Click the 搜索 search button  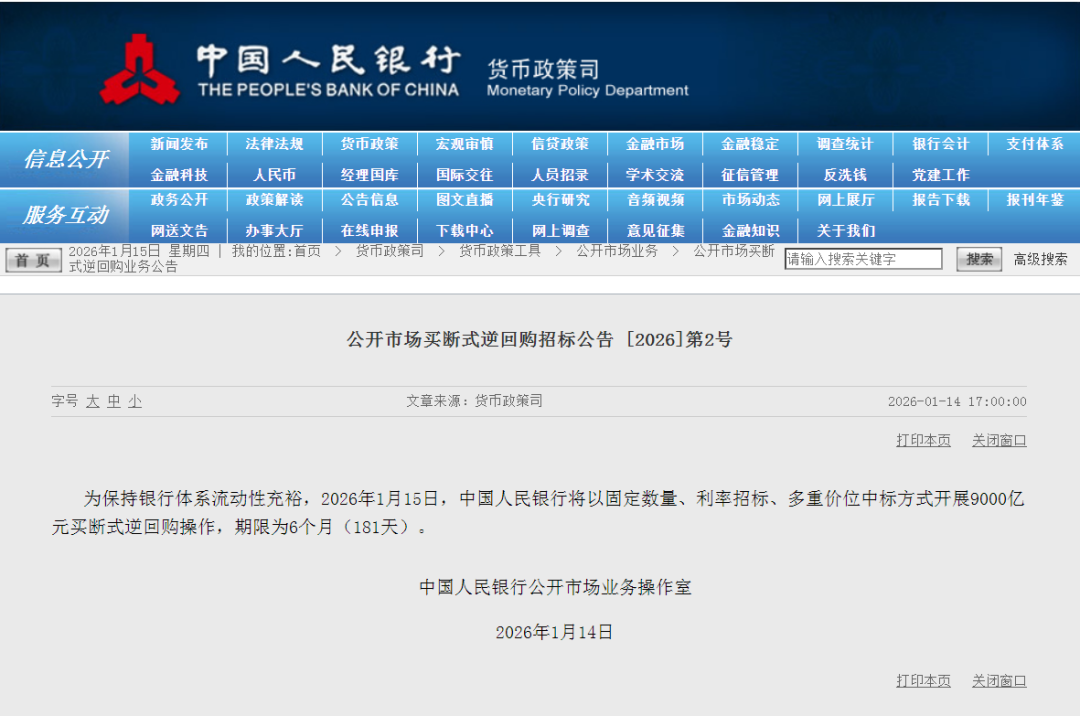click(x=979, y=260)
